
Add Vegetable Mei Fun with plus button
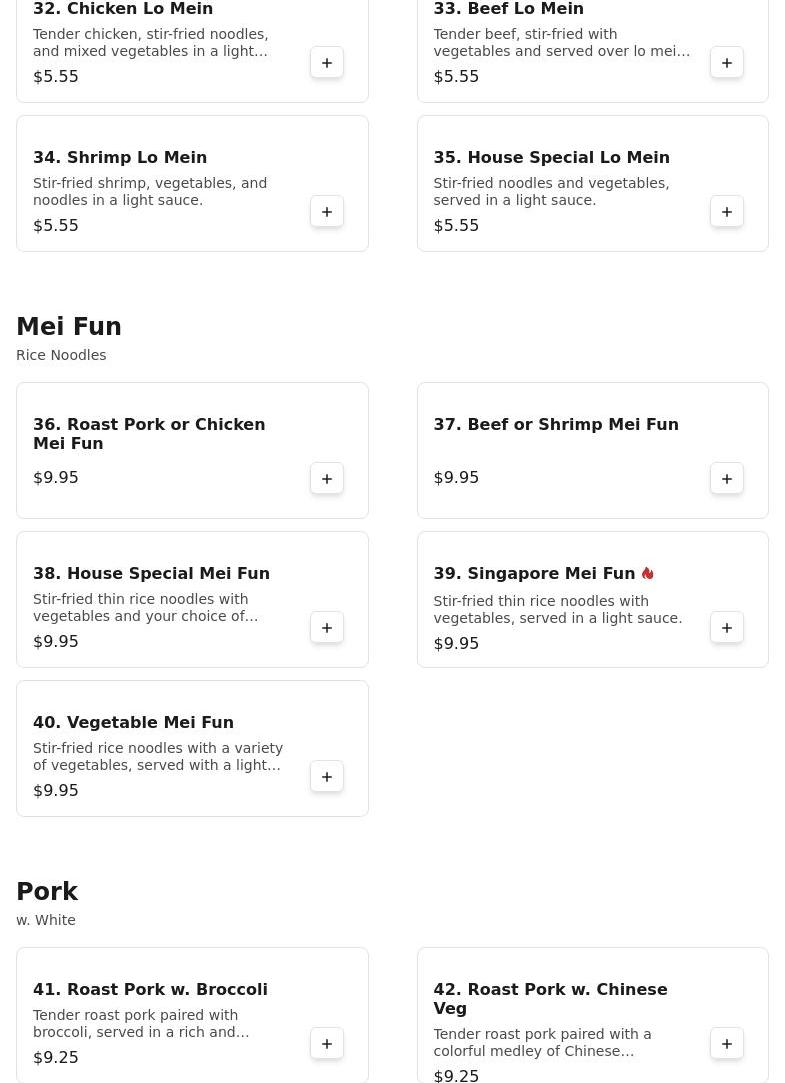tap(327, 777)
